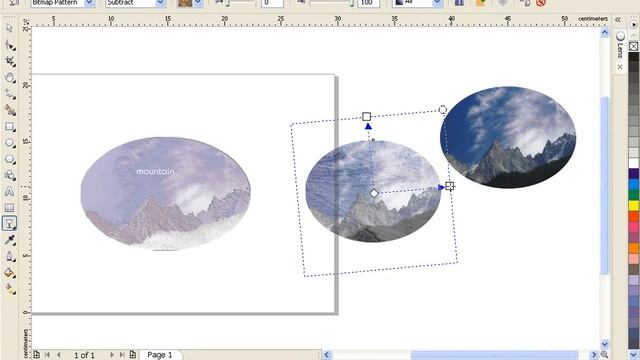The image size is (640, 360).
Task: Open the Fill bucket tool
Action: pos(9,273)
